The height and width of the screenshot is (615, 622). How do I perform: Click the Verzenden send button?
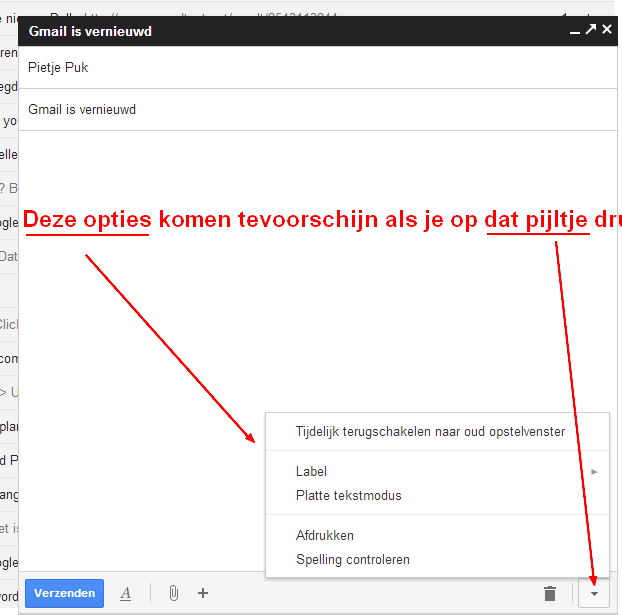[64, 593]
